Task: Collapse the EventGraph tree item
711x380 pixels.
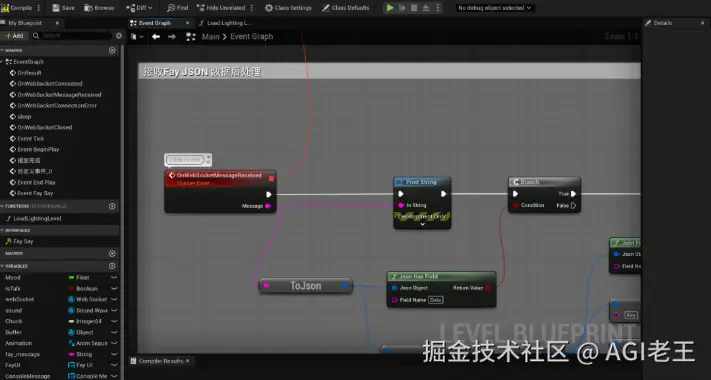Action: (x=2, y=62)
